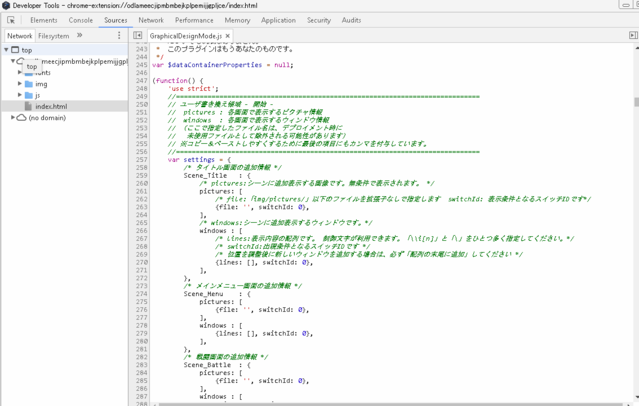
Task: Switch to the Application tab
Action: [278, 20]
